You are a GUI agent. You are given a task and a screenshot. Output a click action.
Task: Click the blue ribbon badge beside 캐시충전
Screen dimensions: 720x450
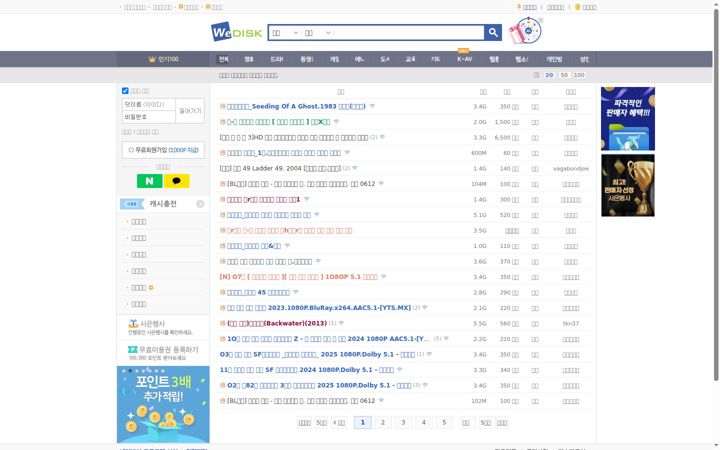(132, 204)
